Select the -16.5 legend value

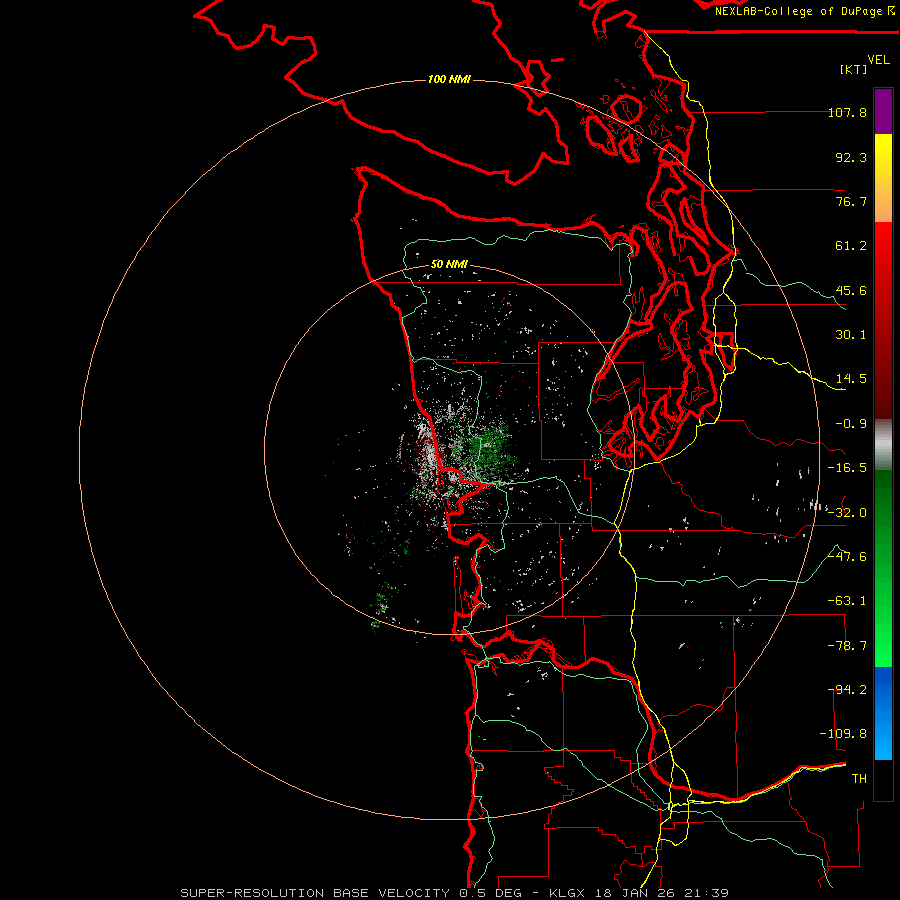(847, 468)
